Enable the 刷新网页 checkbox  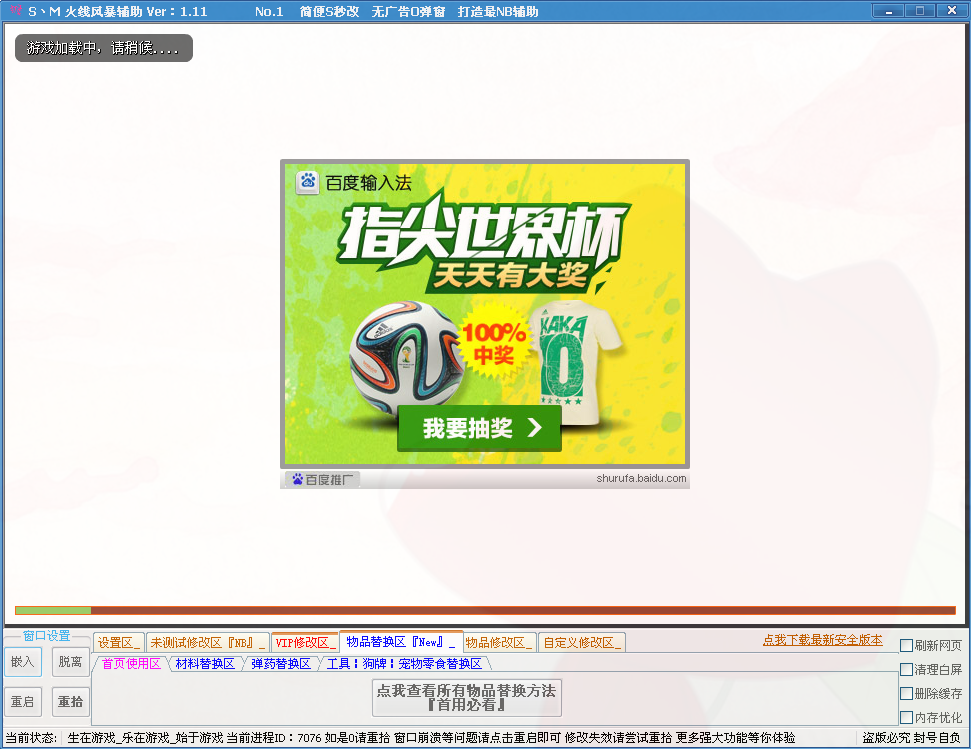[906, 646]
